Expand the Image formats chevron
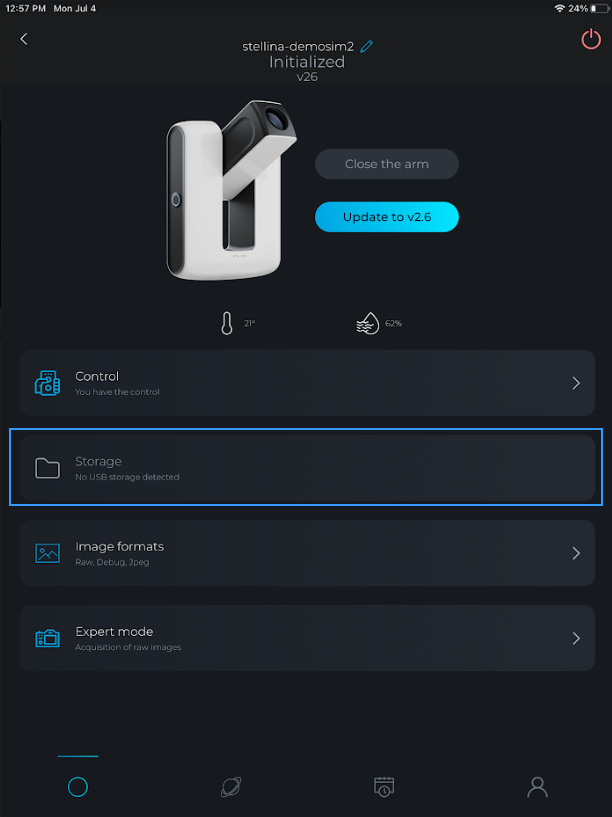Image resolution: width=612 pixels, height=817 pixels. (x=576, y=553)
